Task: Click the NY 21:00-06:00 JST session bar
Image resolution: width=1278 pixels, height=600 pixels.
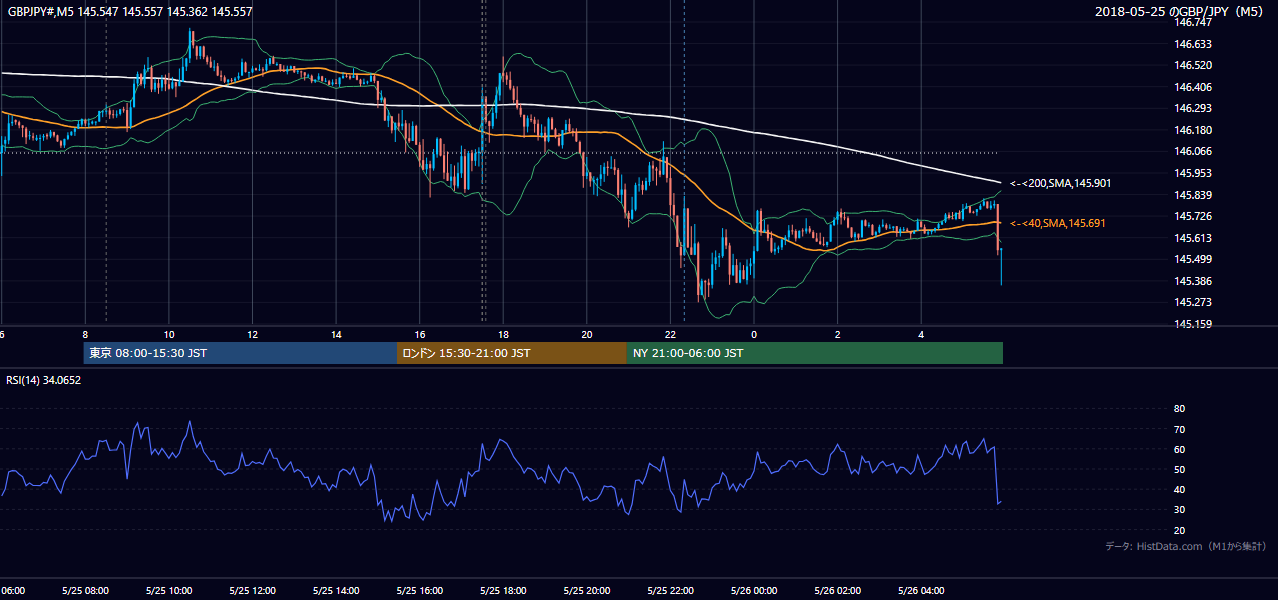Action: [815, 353]
